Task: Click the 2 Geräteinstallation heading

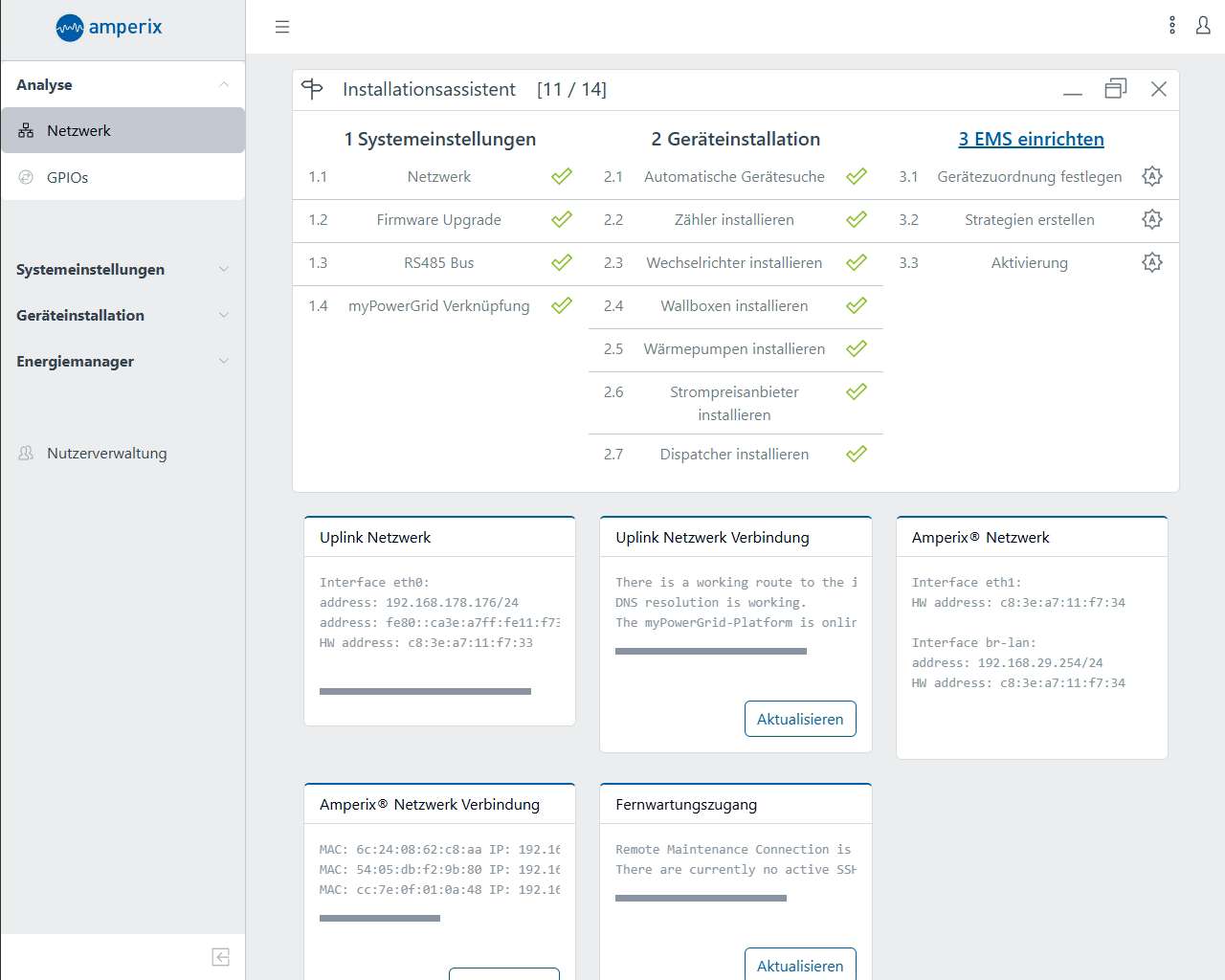Action: (x=736, y=139)
